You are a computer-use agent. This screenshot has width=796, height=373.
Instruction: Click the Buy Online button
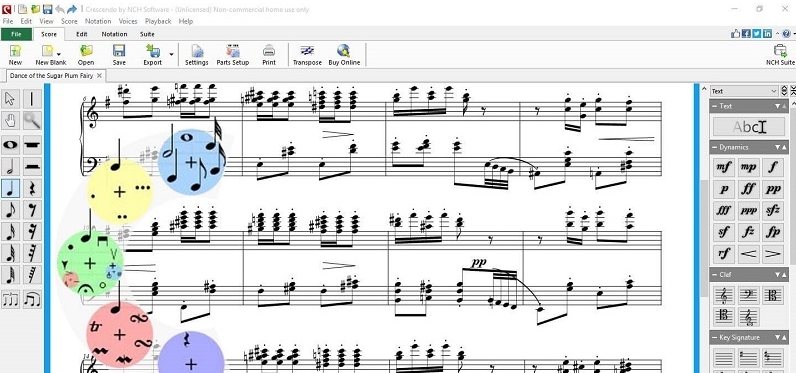(344, 55)
